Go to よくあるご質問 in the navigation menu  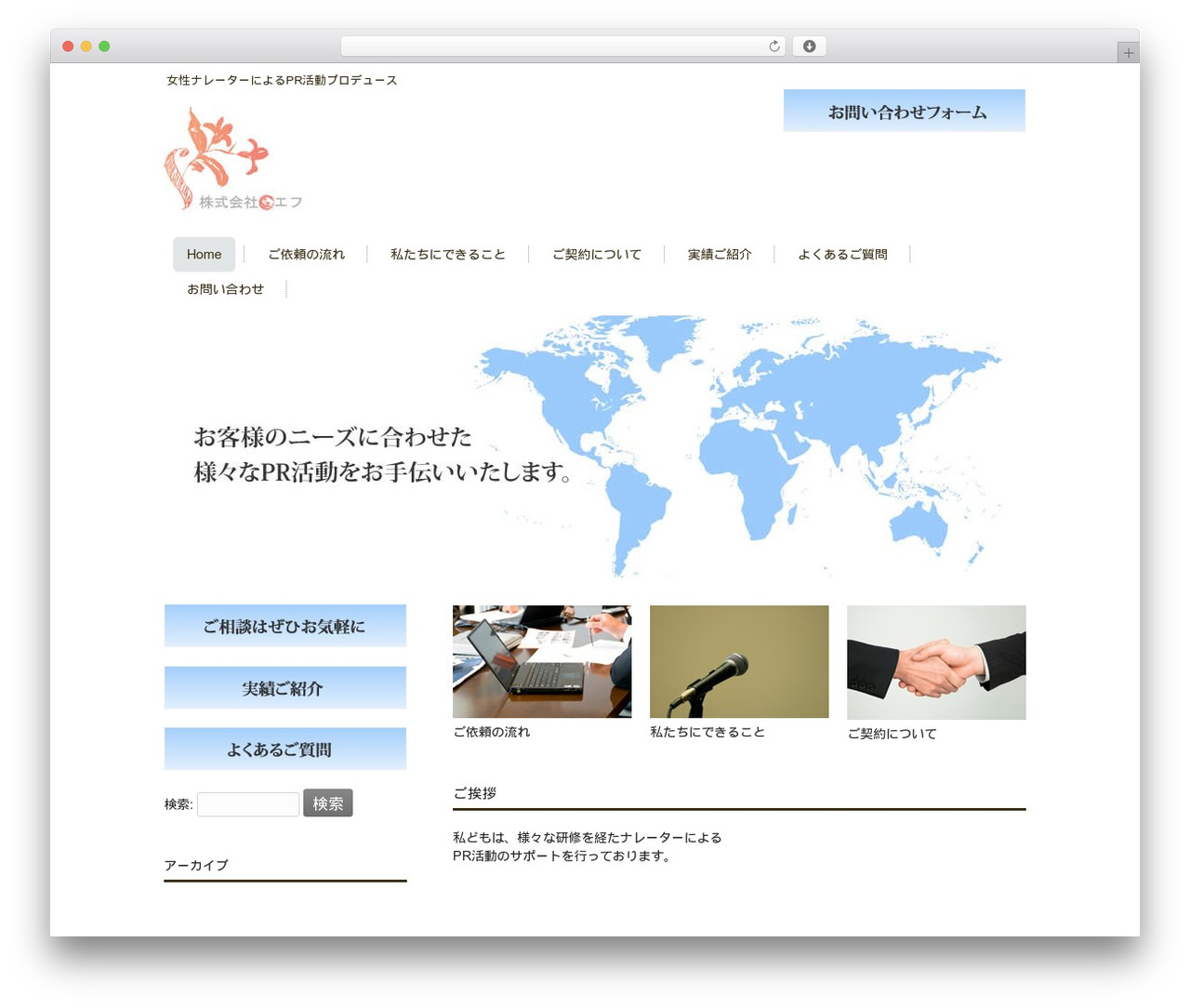click(843, 255)
